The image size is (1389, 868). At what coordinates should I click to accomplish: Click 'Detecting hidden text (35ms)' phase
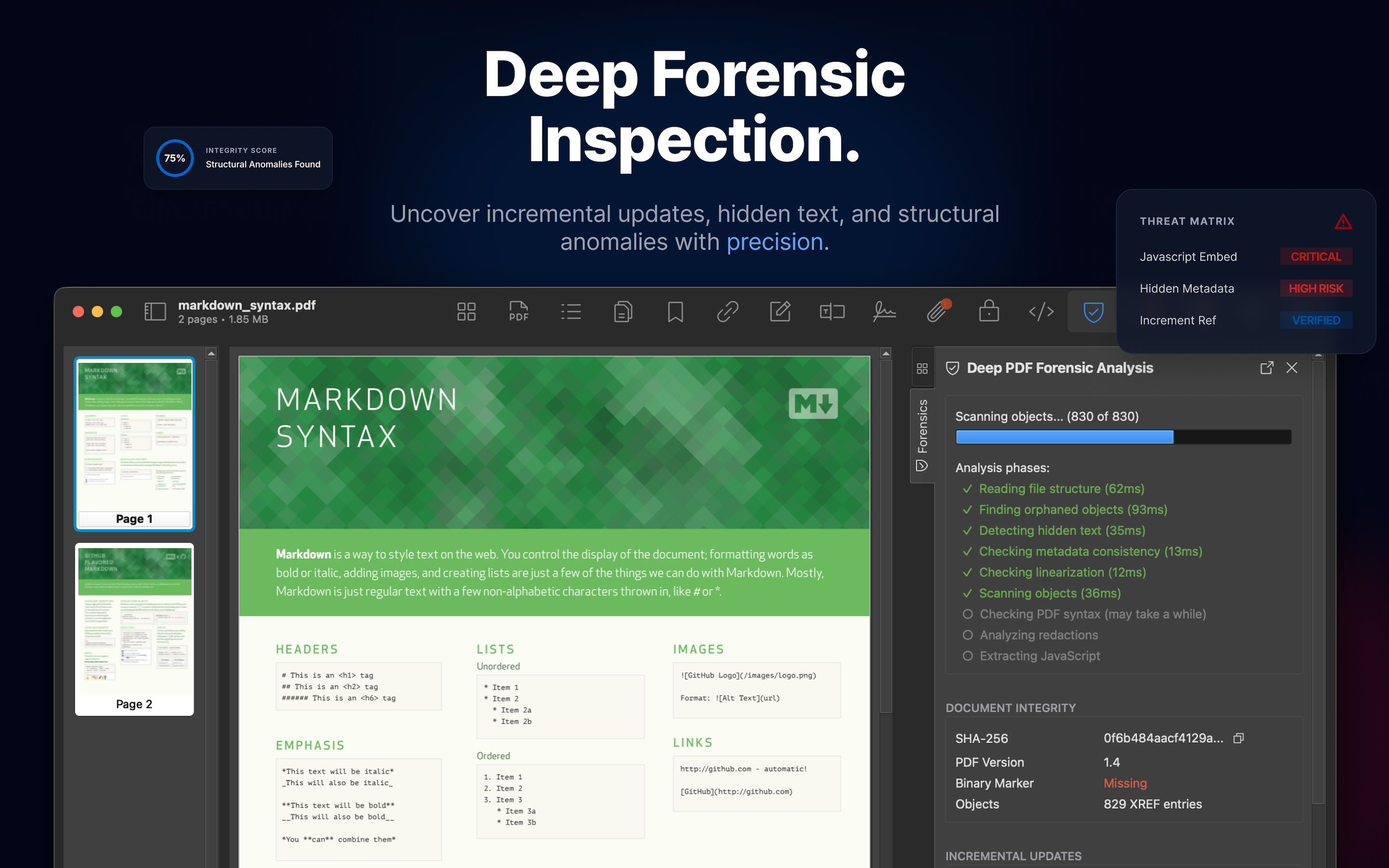[1062, 530]
